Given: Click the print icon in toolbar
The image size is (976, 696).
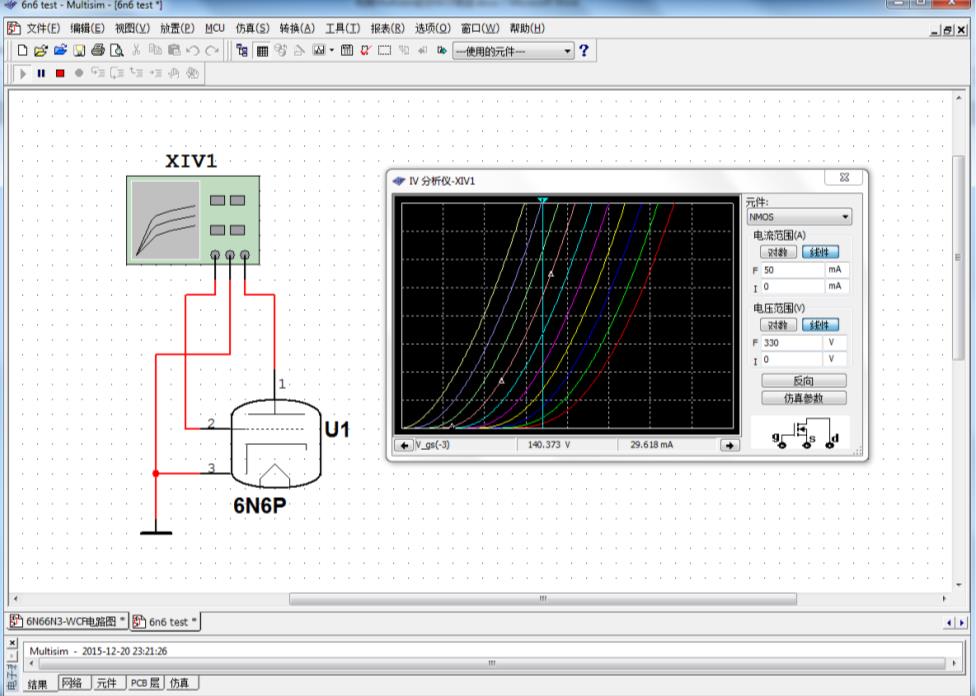Looking at the screenshot, I should (x=98, y=50).
